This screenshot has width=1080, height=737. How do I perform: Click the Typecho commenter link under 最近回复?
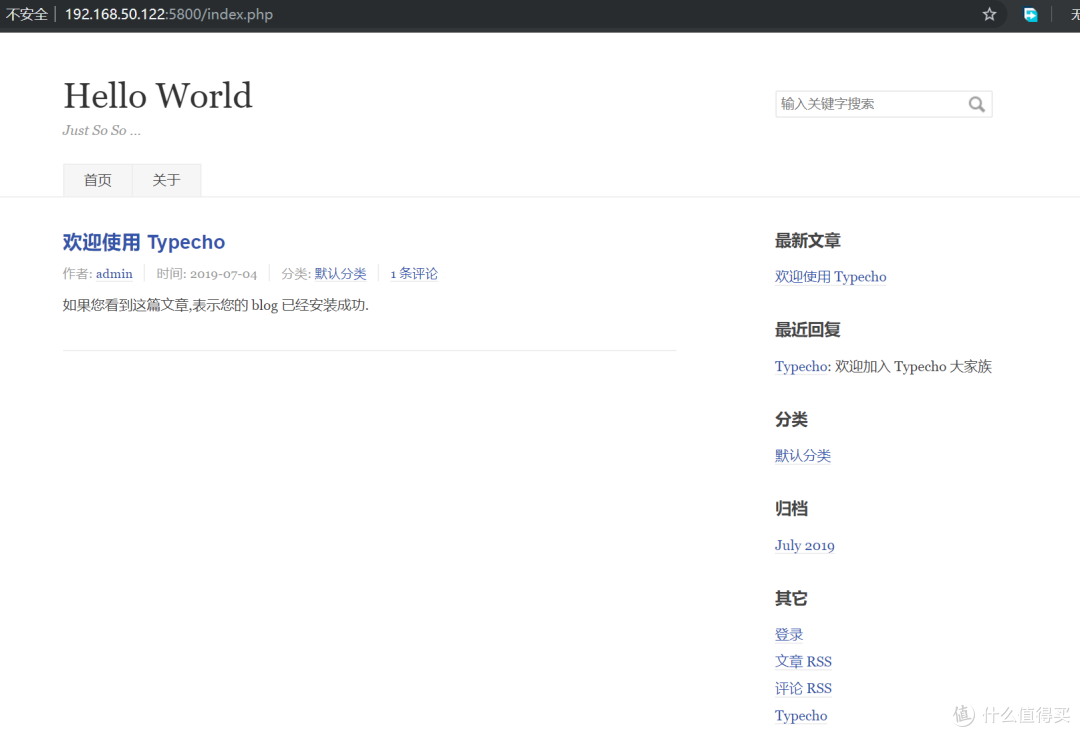[800, 366]
